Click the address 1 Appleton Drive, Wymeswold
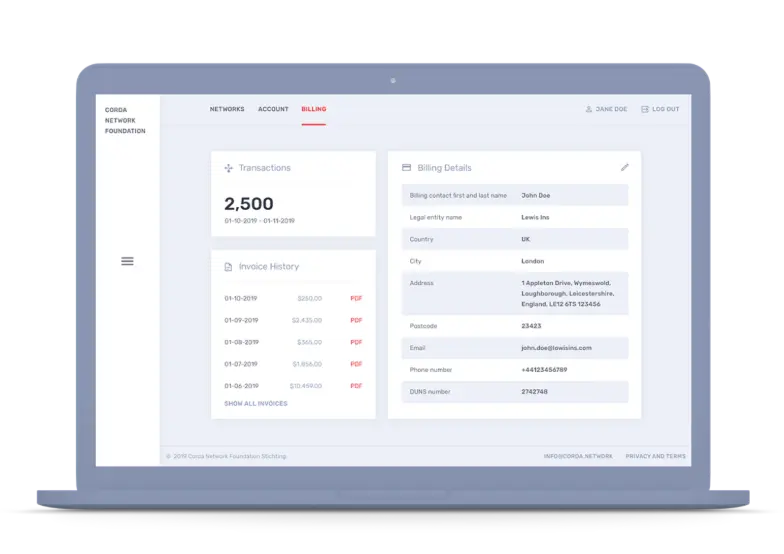Image resolution: width=784 pixels, height=554 pixels. point(566,283)
